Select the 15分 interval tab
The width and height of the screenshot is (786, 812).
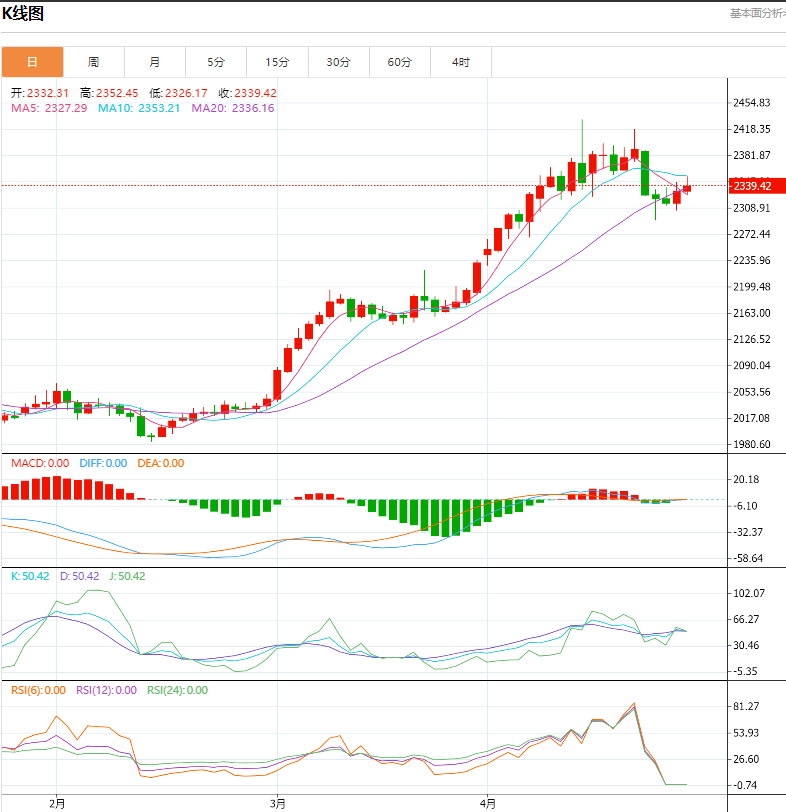(277, 62)
